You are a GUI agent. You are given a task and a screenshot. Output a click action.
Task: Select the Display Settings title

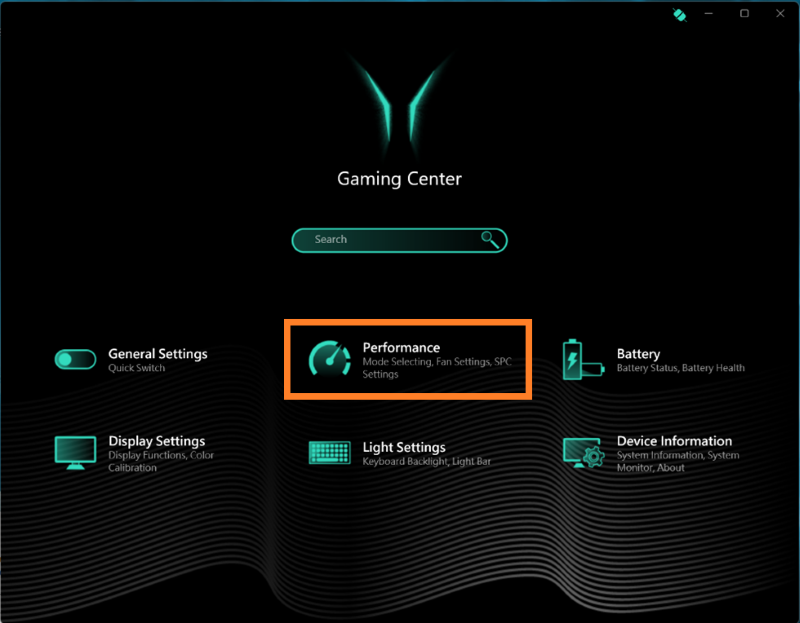(157, 441)
